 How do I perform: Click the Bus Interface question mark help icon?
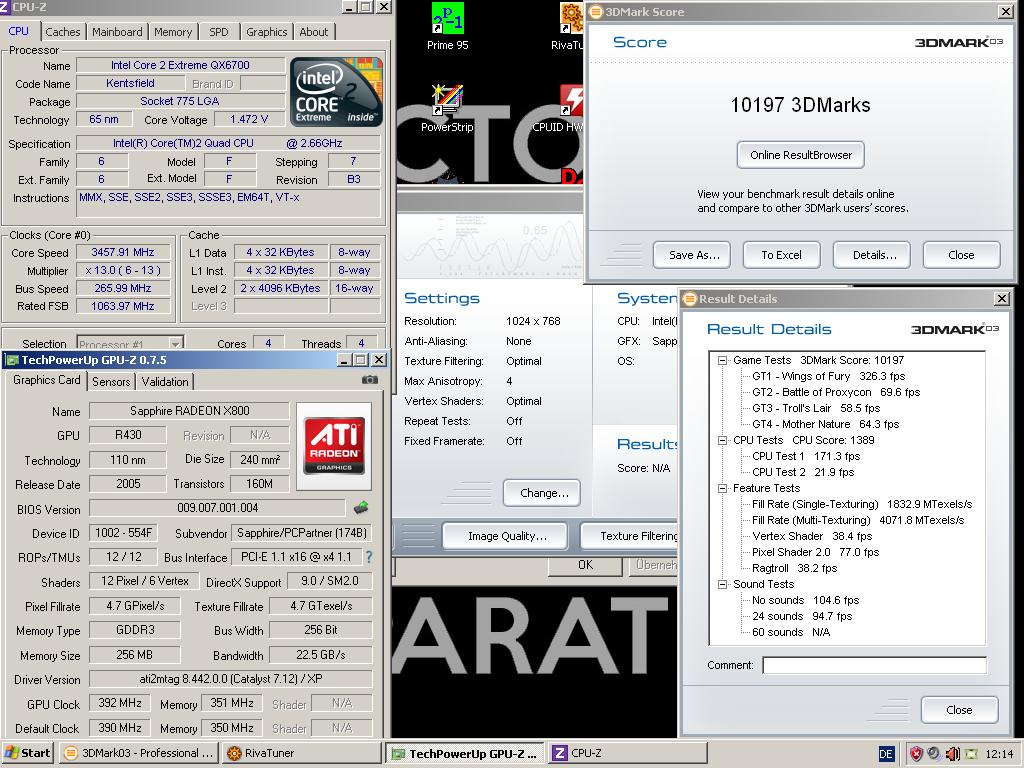click(369, 557)
